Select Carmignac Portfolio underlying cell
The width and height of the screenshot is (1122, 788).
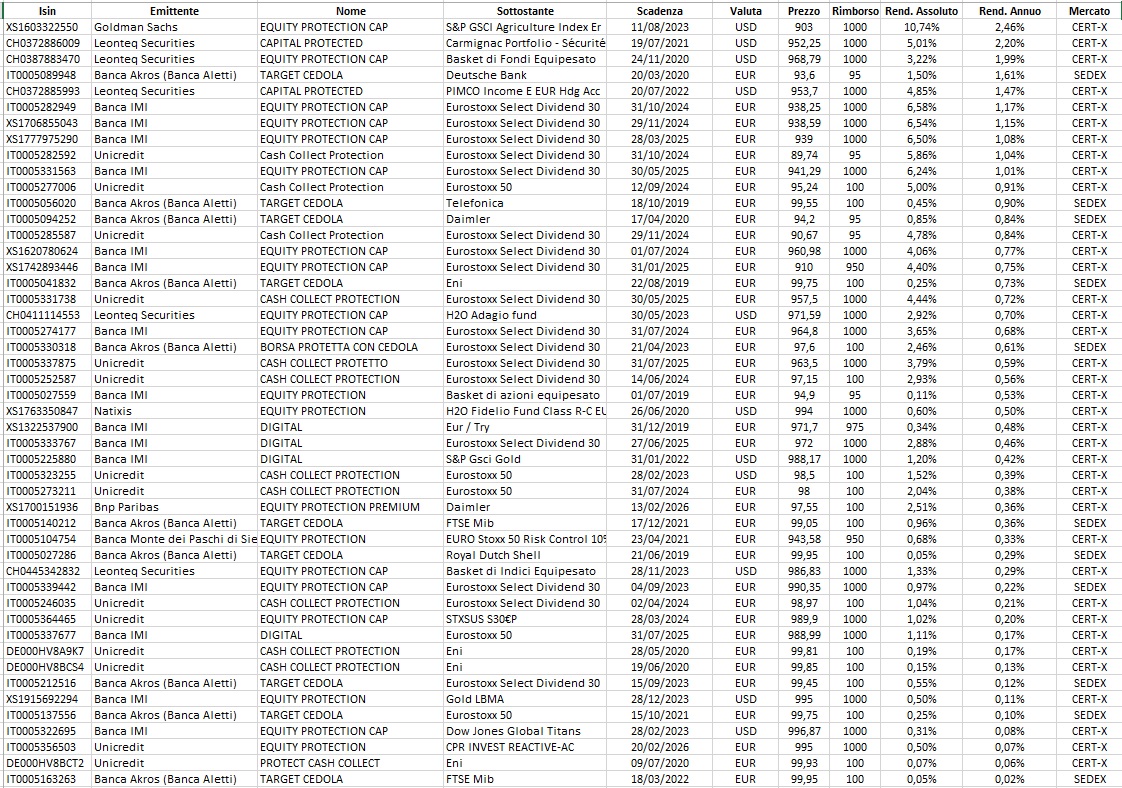coord(525,43)
